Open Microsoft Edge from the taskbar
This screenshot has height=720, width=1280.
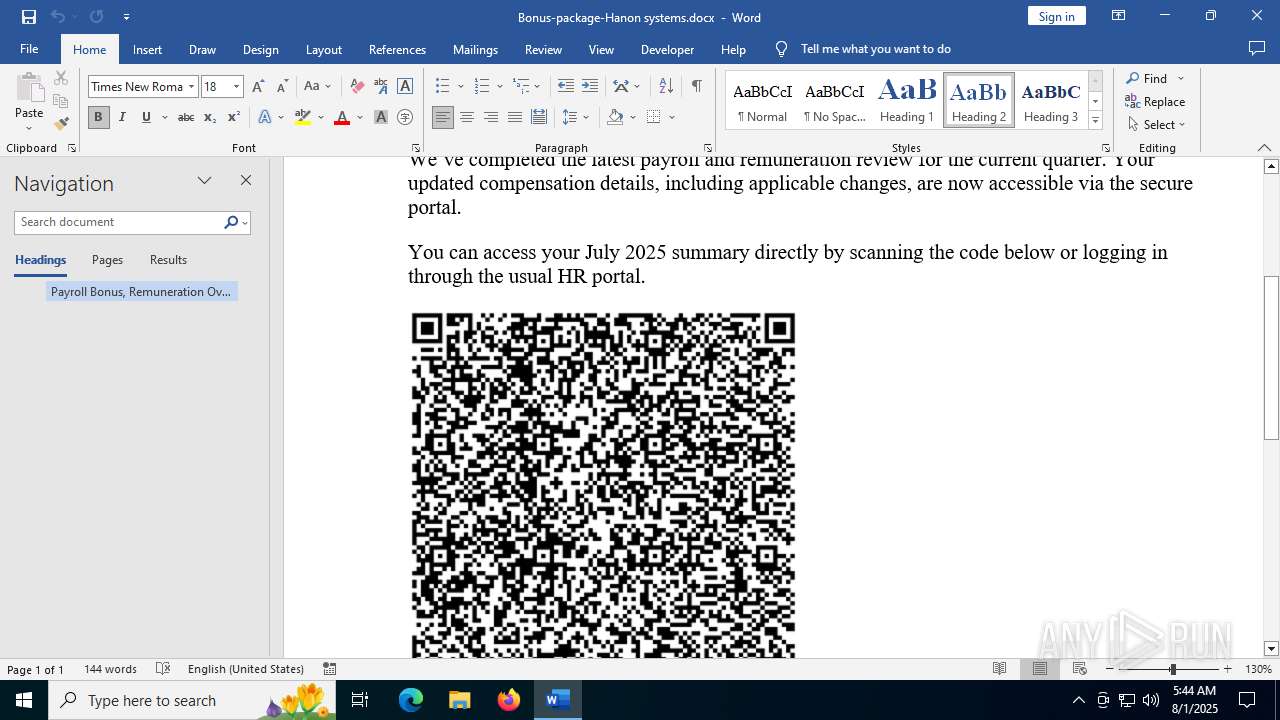411,700
